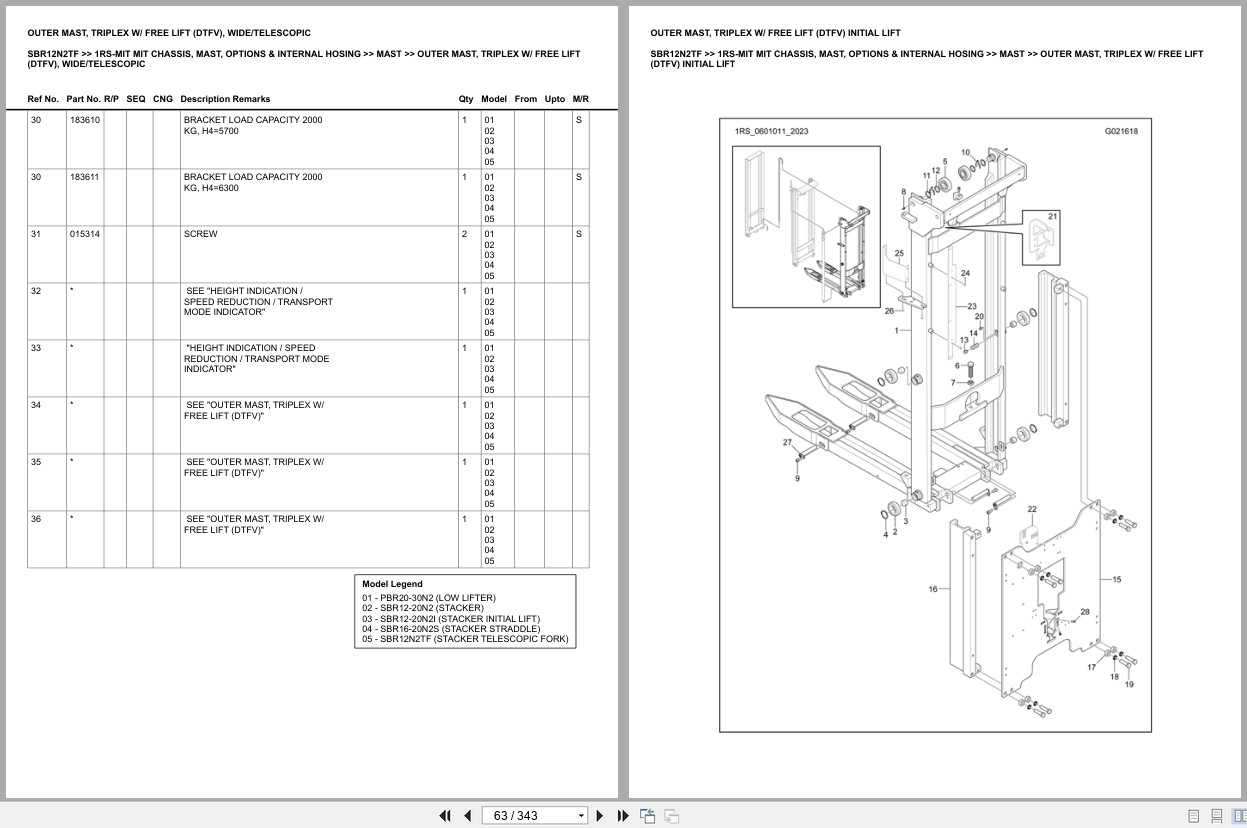Click the truck overview inset thumbnail

click(x=806, y=226)
